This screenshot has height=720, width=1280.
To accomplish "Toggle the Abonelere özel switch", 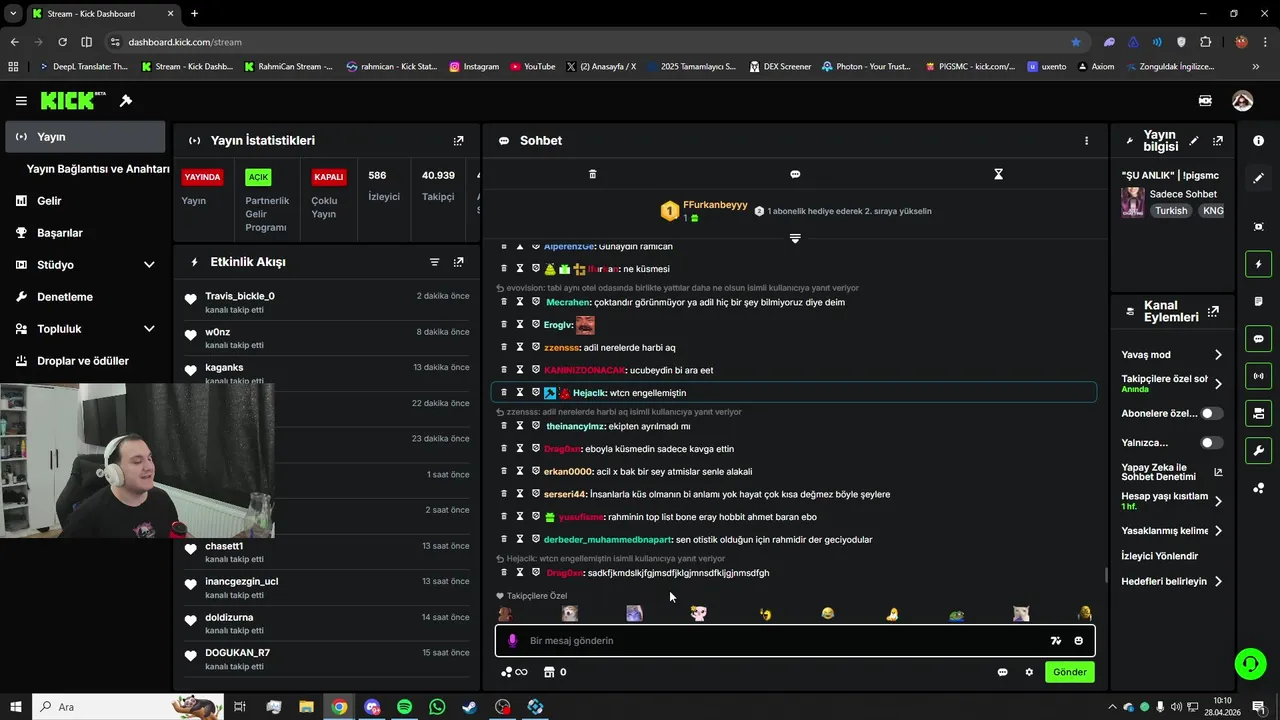I will tap(1211, 413).
